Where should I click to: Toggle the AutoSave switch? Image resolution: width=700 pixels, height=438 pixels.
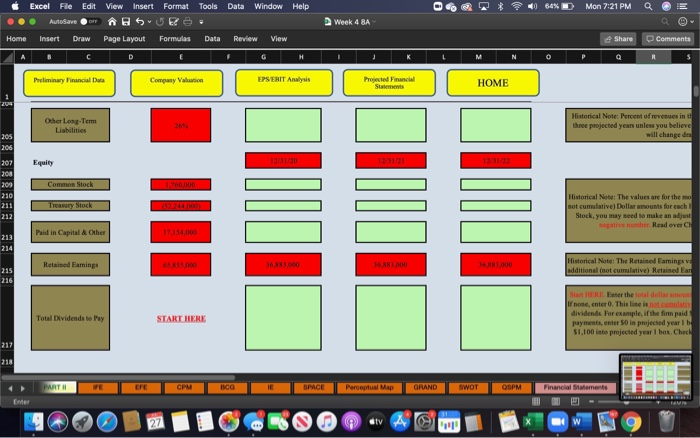(89, 21)
